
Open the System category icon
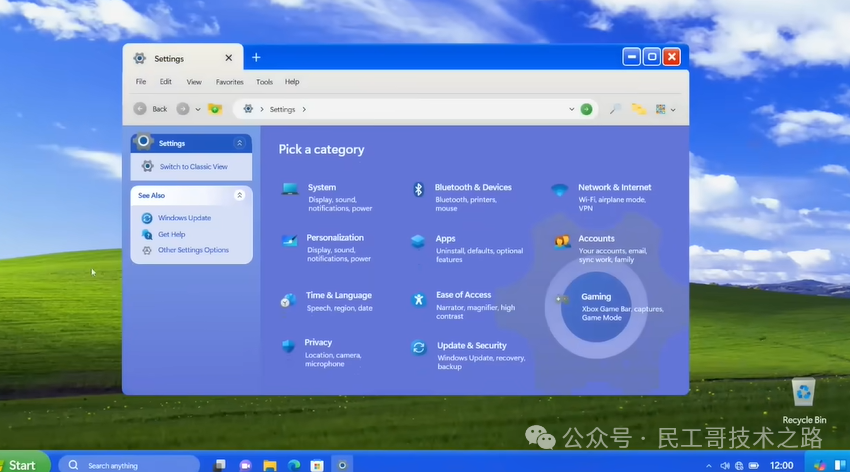tap(289, 189)
